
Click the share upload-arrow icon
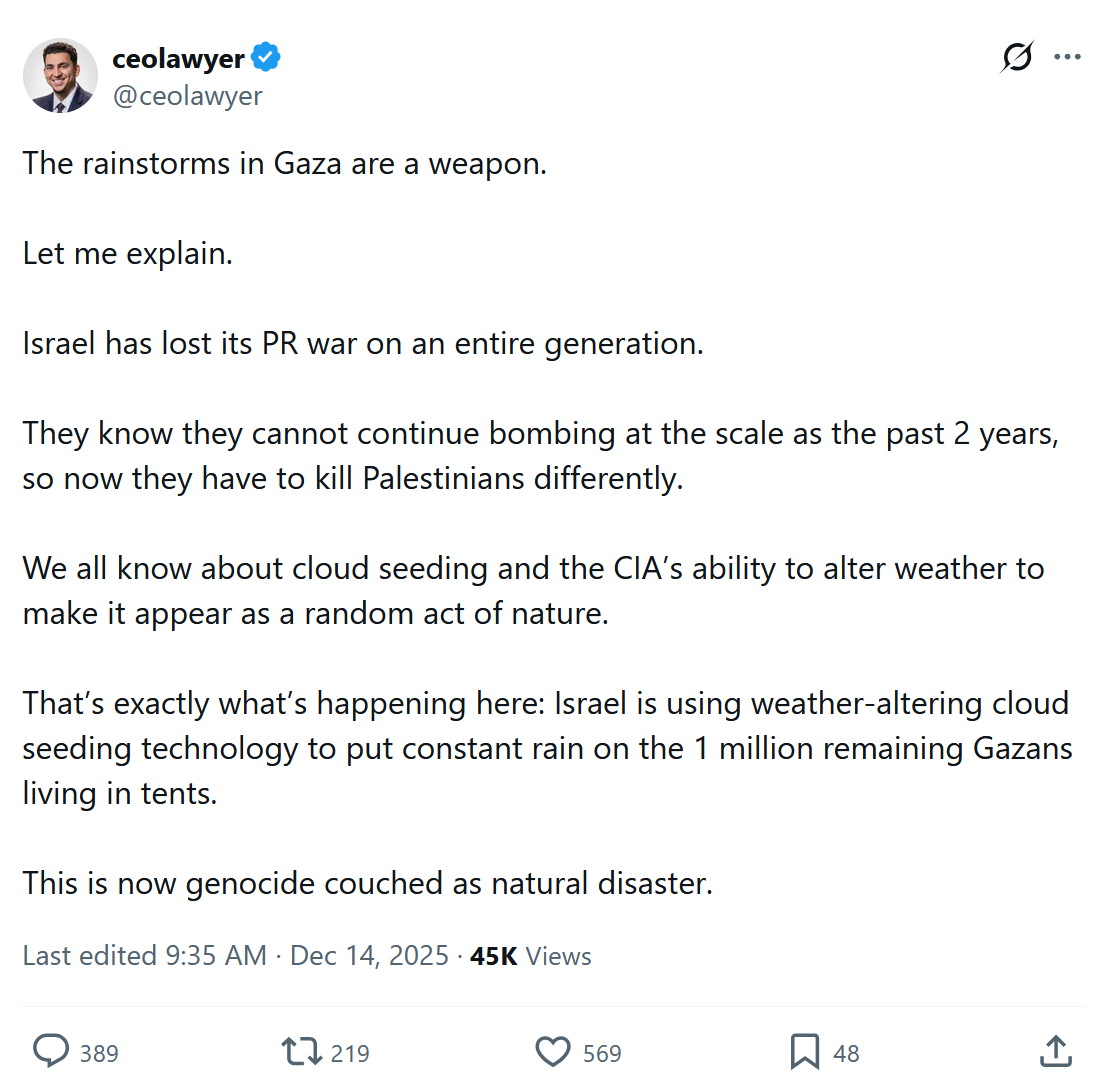pyautogui.click(x=1056, y=1052)
